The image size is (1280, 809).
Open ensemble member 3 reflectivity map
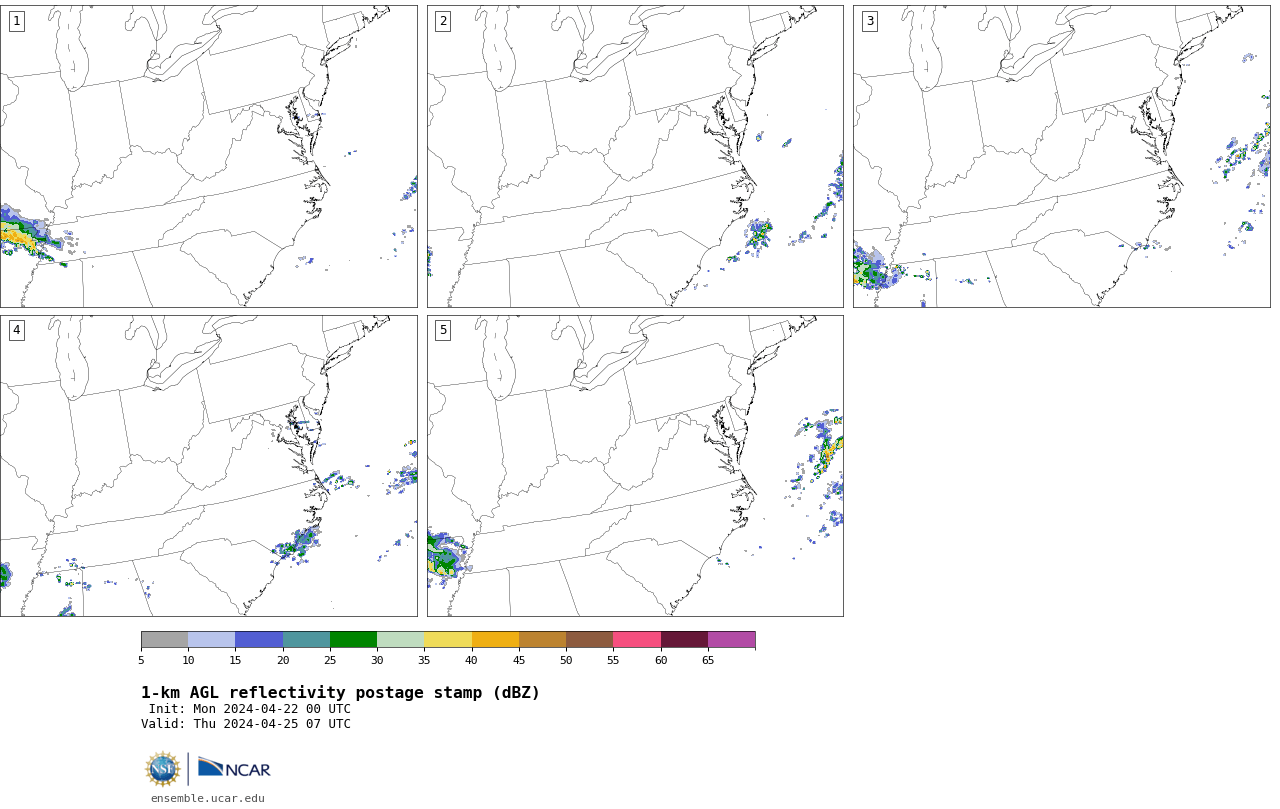coord(1061,156)
